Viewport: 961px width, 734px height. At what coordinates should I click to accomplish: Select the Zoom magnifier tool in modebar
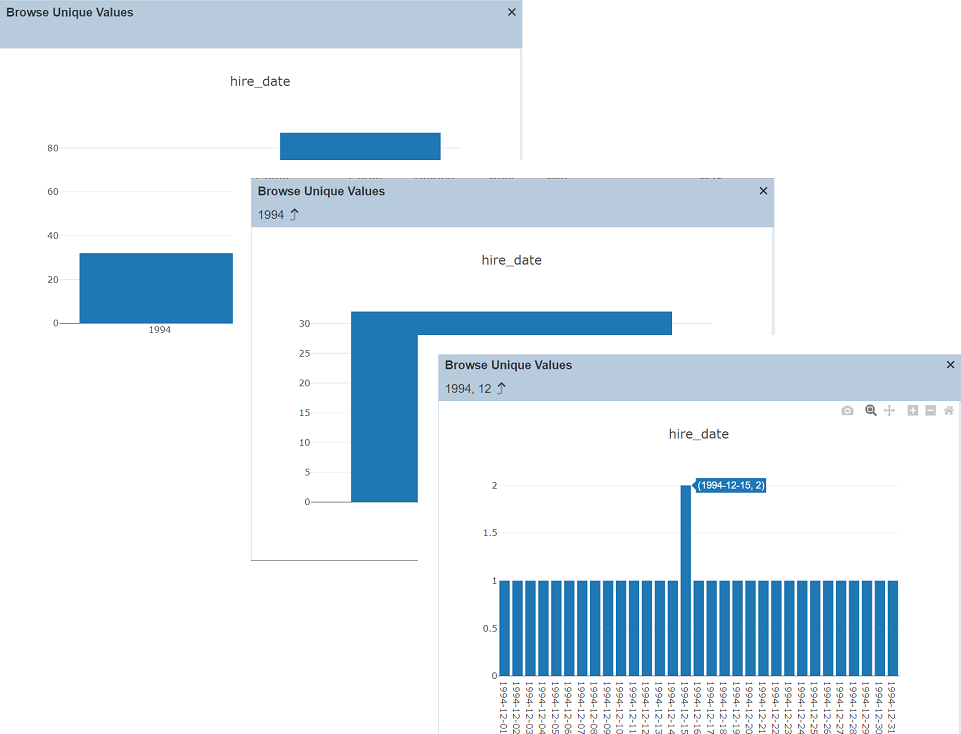(x=871, y=411)
